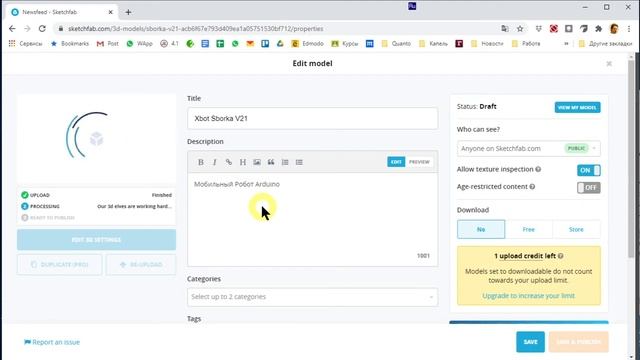Open the Categories selection dropdown
The width and height of the screenshot is (640, 360).
[x=312, y=297]
